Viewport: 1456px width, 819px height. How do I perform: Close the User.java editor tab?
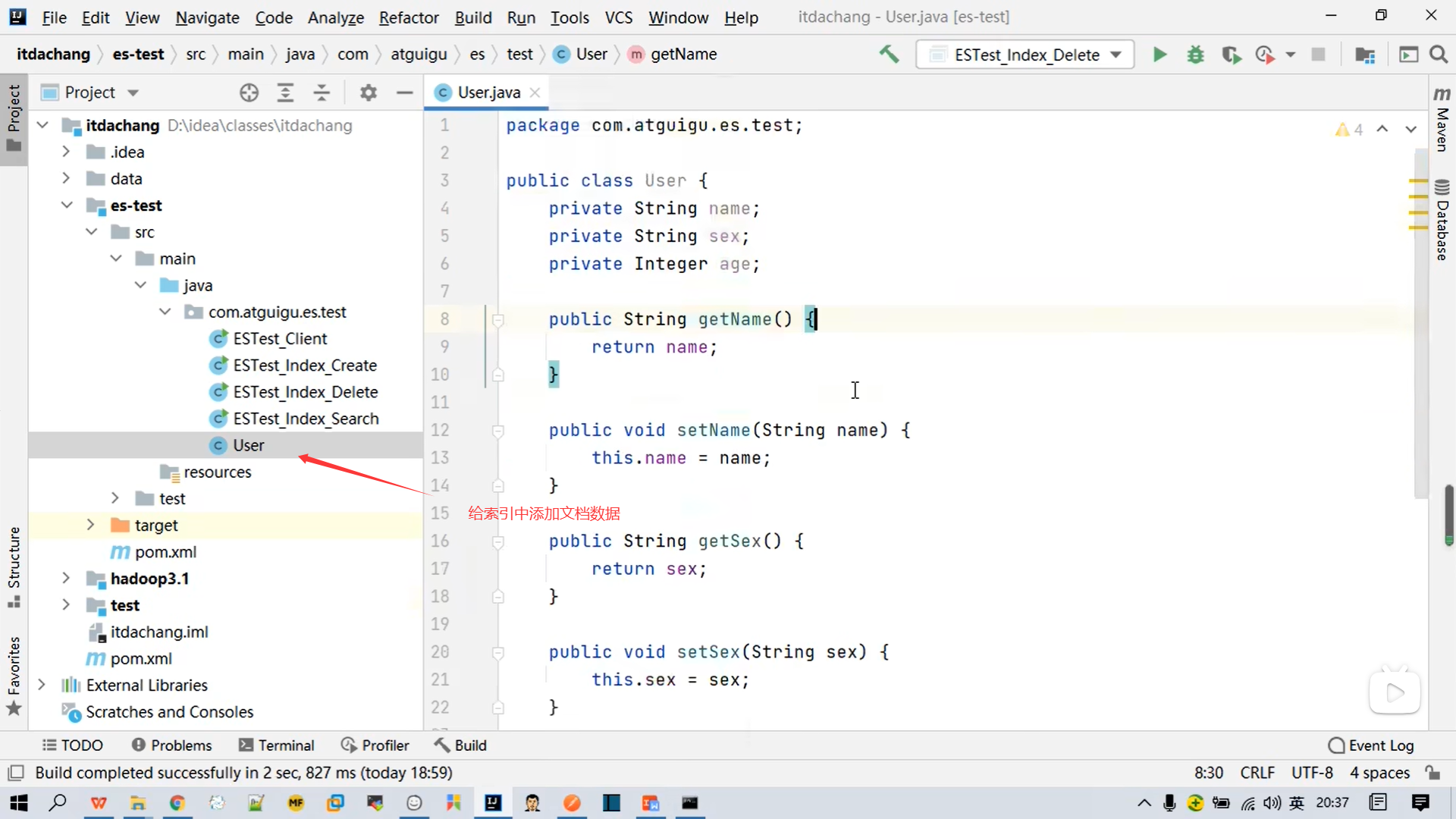(x=535, y=93)
